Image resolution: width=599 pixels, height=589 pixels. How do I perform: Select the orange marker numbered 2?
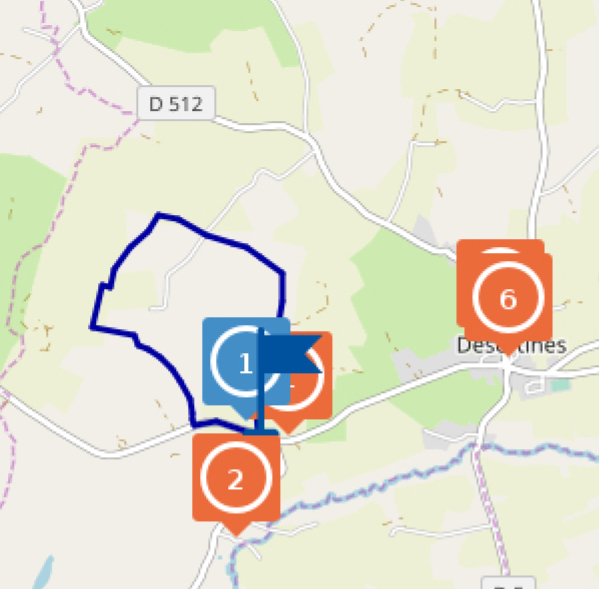coord(236,477)
